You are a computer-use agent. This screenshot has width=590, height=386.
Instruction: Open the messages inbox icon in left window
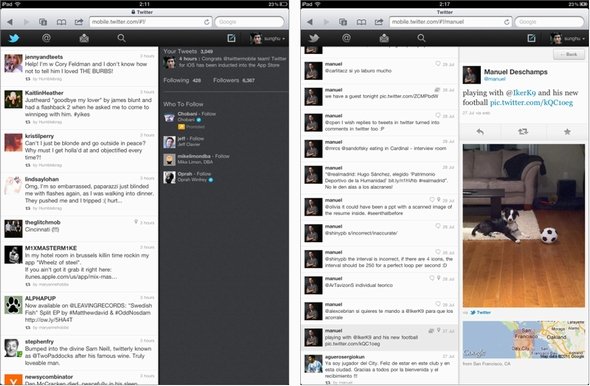tap(84, 38)
